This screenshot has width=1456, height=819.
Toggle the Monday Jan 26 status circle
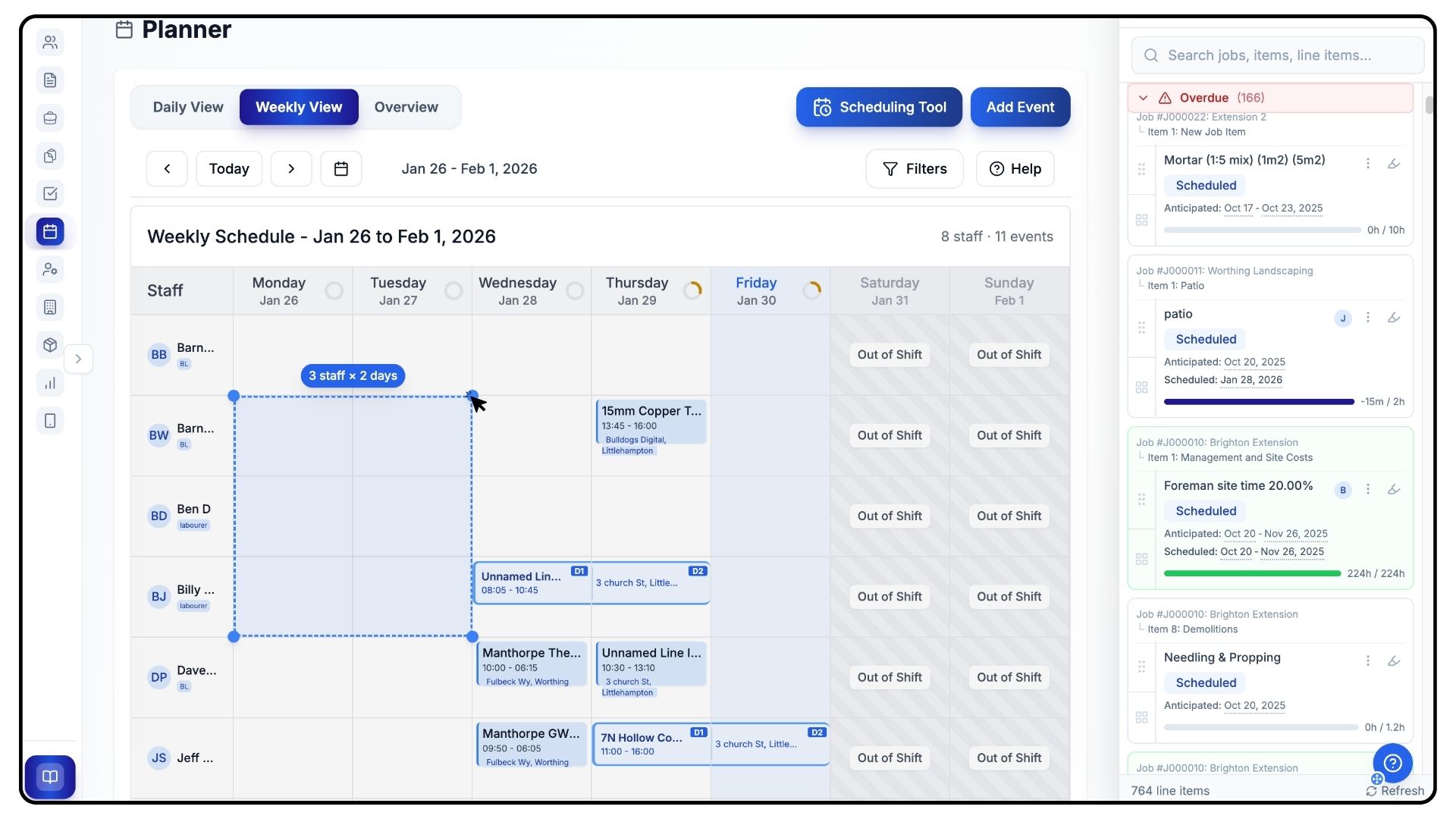tap(334, 290)
